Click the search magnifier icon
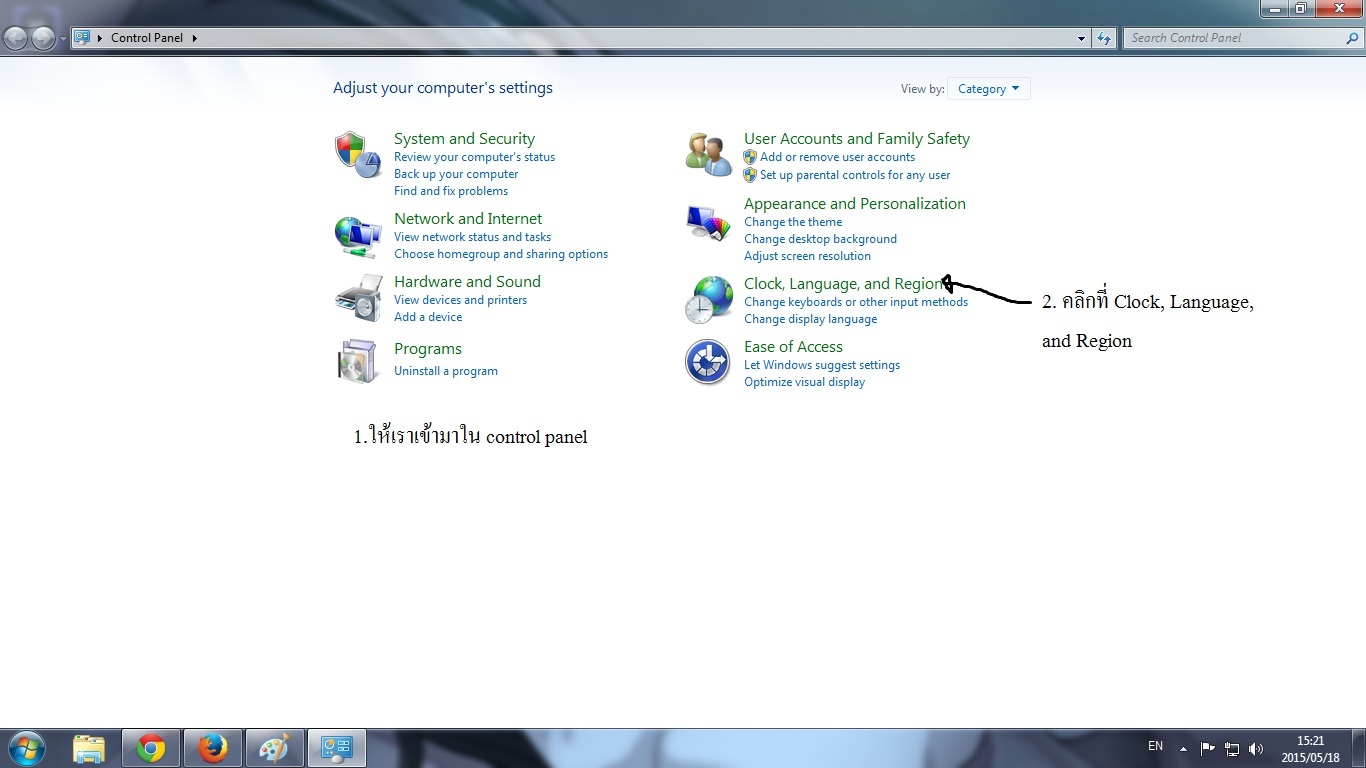 click(1353, 38)
